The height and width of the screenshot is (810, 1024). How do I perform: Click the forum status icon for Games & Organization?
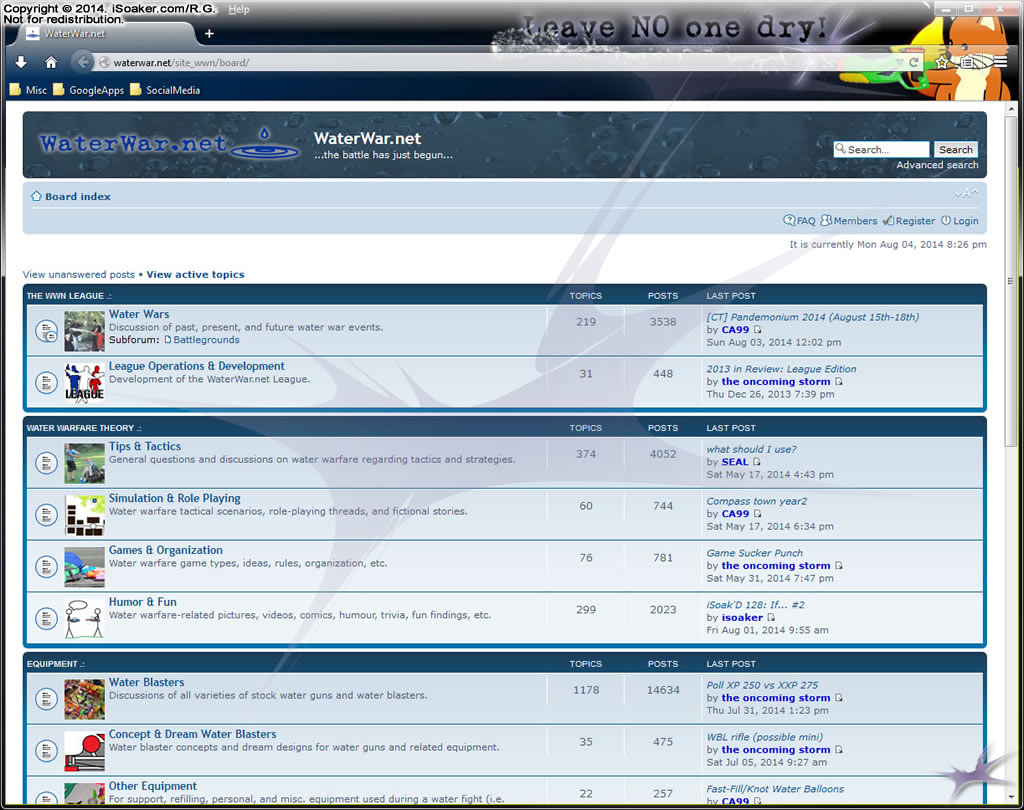[46, 566]
